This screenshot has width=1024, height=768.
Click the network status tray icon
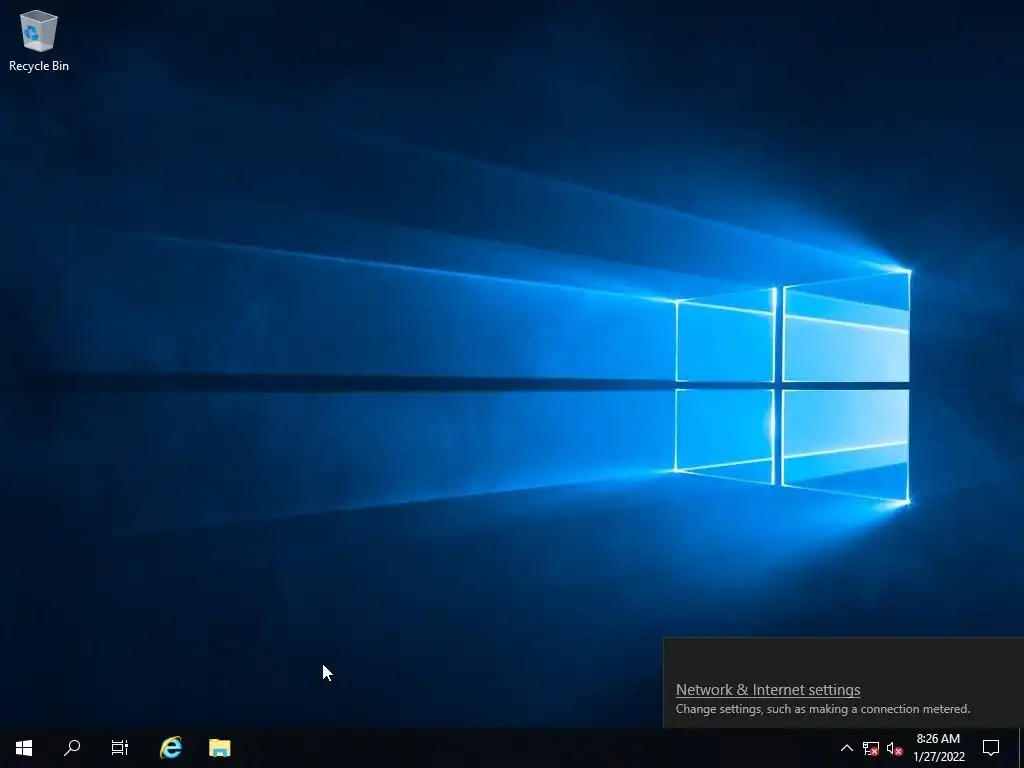pos(871,748)
